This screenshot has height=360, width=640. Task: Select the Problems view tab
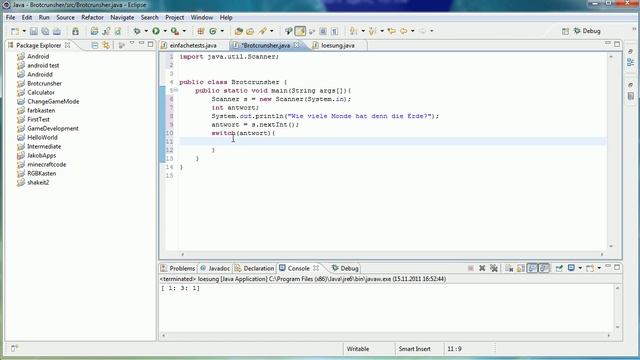pos(178,268)
